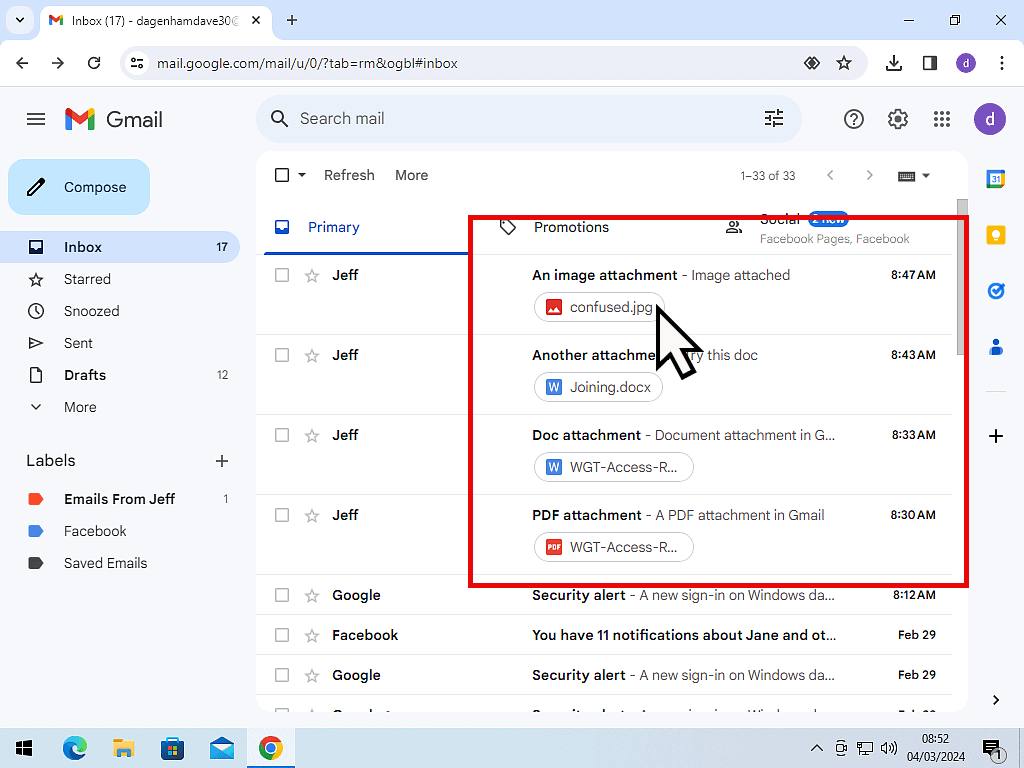1024x768 pixels.
Task: Open Mail app in Windows taskbar
Action: [x=221, y=748]
